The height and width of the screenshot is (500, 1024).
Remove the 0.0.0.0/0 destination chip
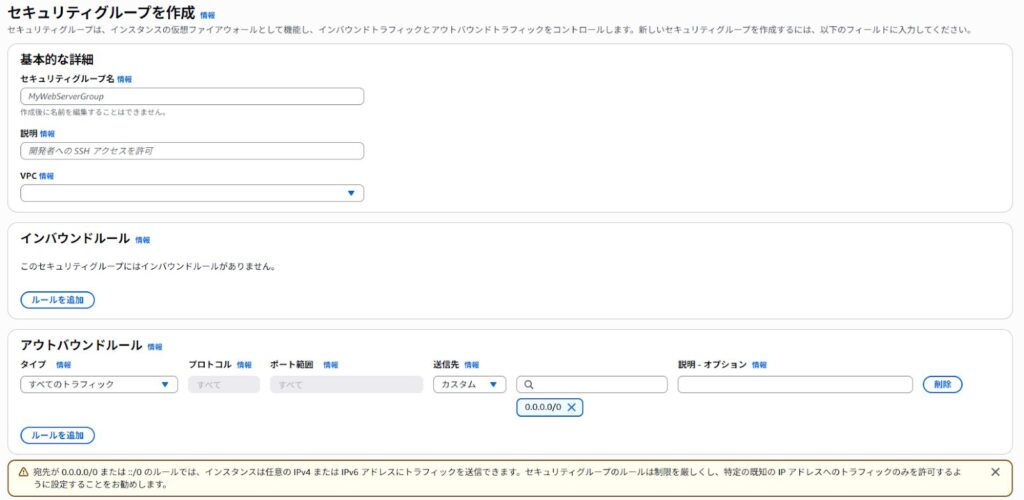pos(572,407)
